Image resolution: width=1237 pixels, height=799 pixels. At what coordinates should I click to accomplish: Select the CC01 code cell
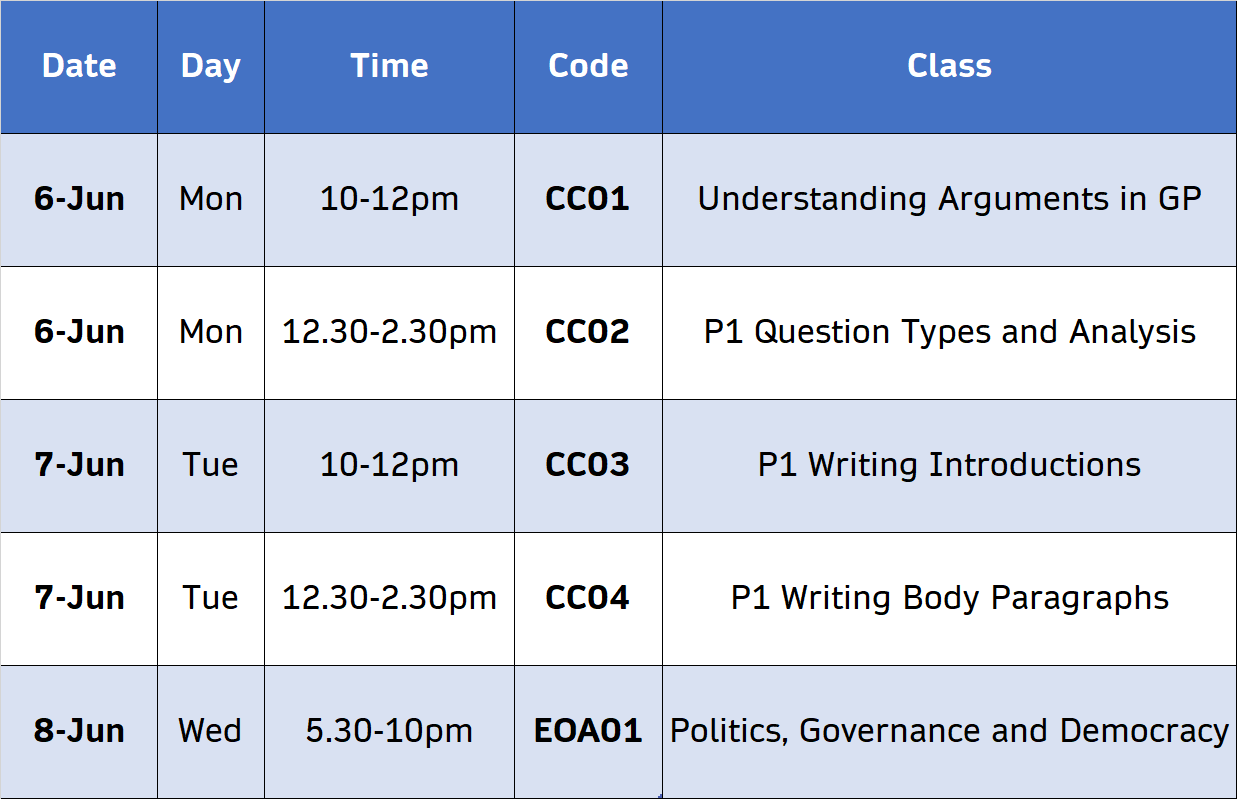pos(588,199)
